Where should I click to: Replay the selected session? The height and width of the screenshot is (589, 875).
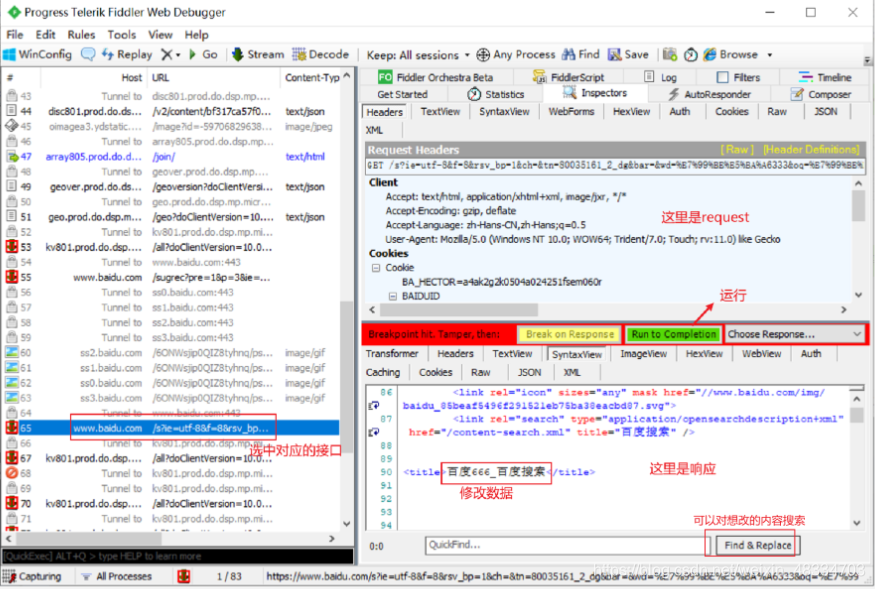[x=127, y=54]
